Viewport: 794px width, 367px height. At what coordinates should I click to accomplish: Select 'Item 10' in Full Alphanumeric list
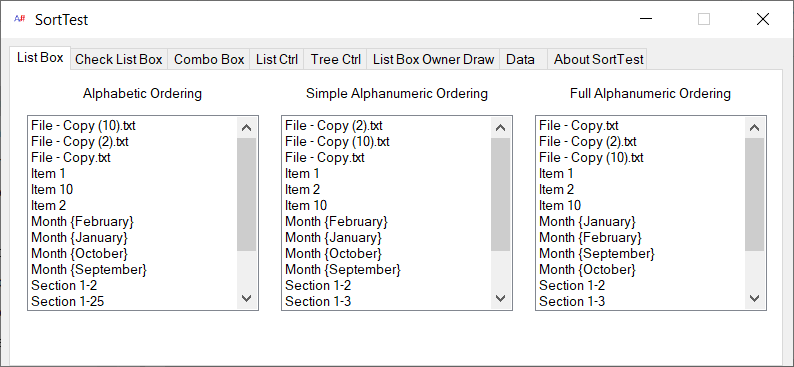click(x=641, y=206)
